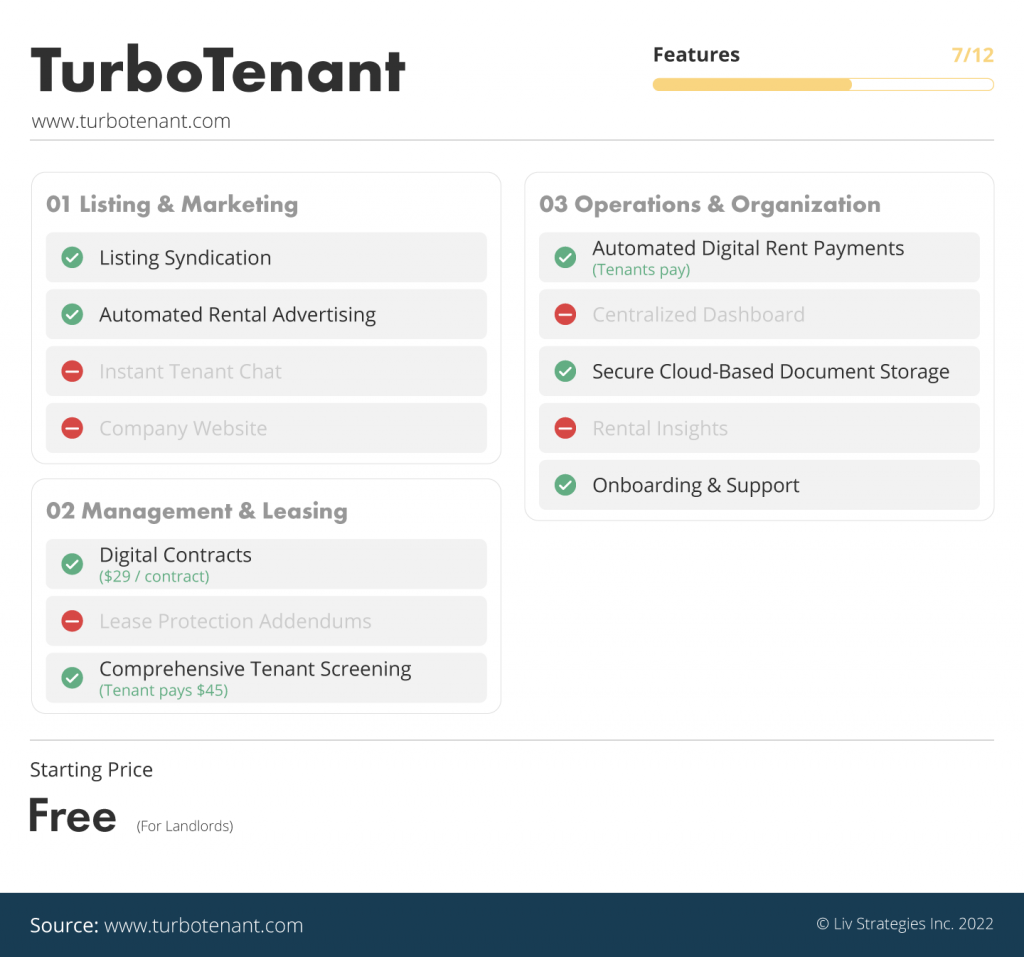Click the red minus icon beside Instant Tenant Chat
1024x957 pixels.
tap(72, 371)
